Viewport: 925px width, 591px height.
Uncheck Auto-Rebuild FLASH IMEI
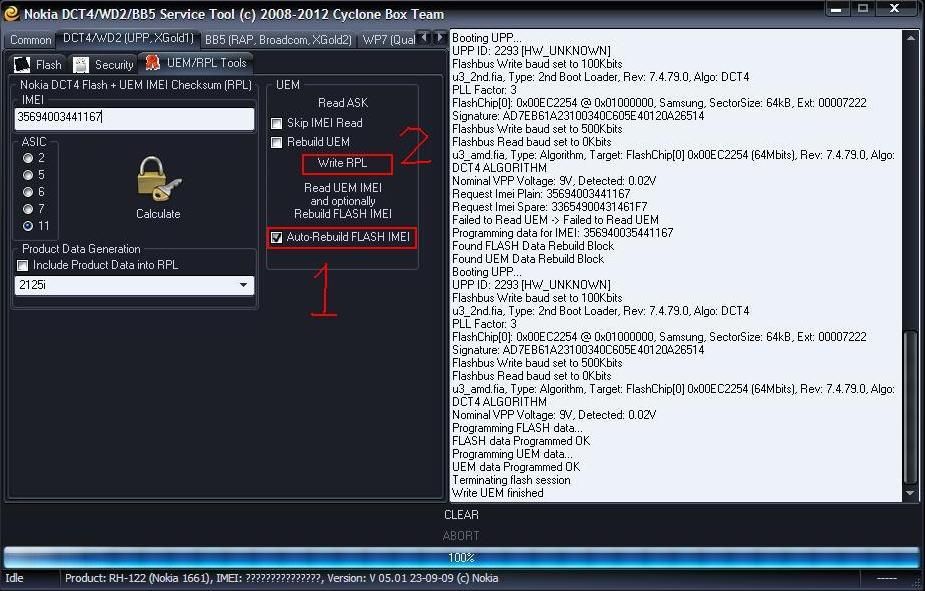pos(277,238)
